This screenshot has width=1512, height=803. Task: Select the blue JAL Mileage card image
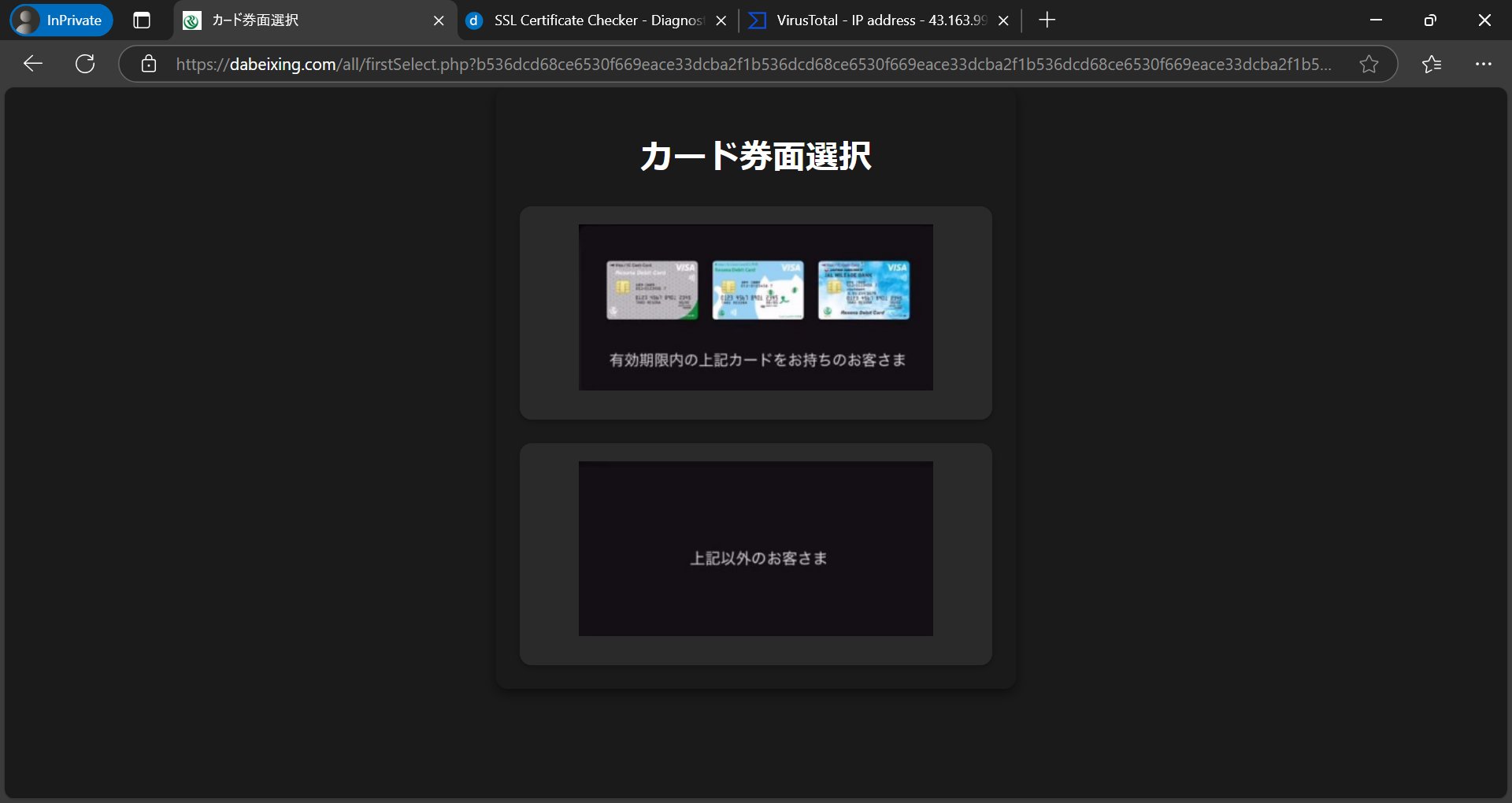(864, 290)
